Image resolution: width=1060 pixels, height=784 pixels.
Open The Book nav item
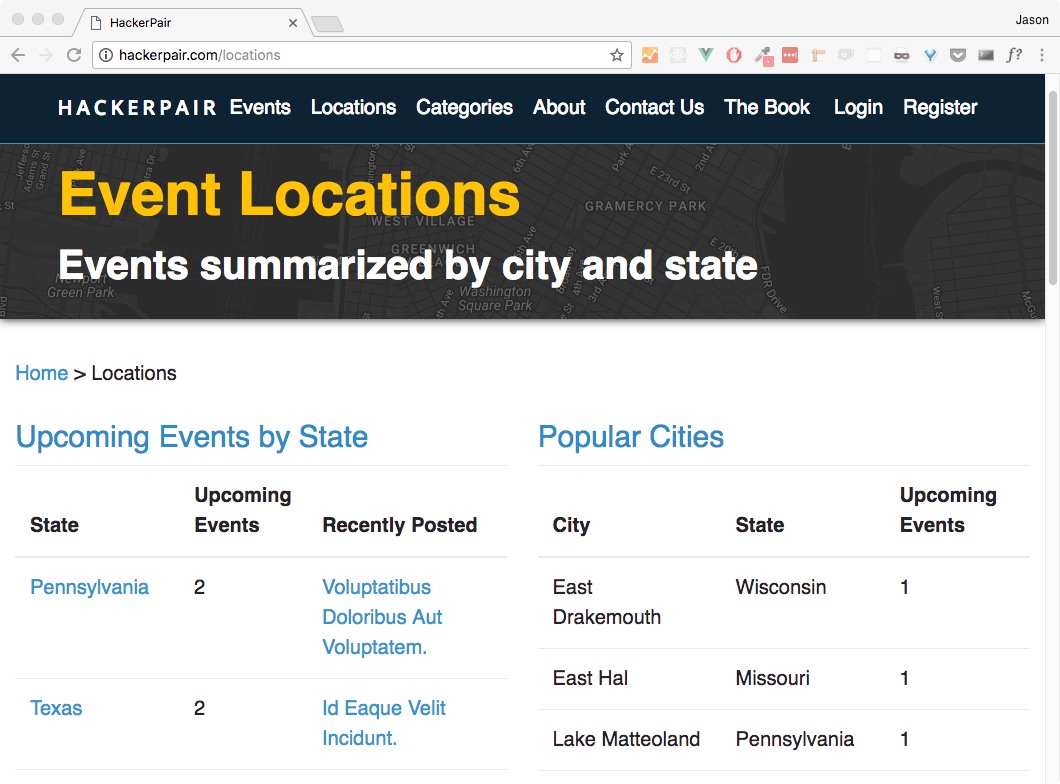(767, 107)
